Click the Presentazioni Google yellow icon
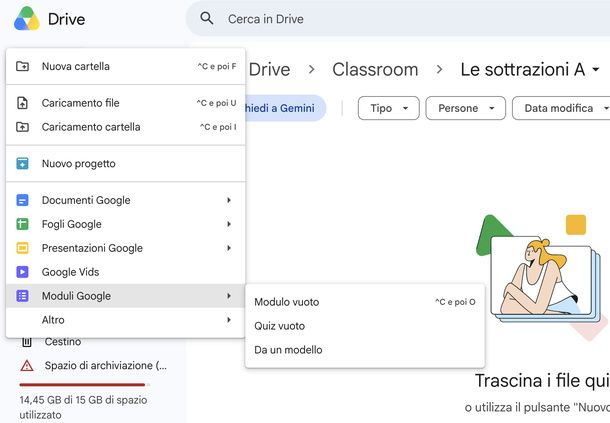 (23, 248)
